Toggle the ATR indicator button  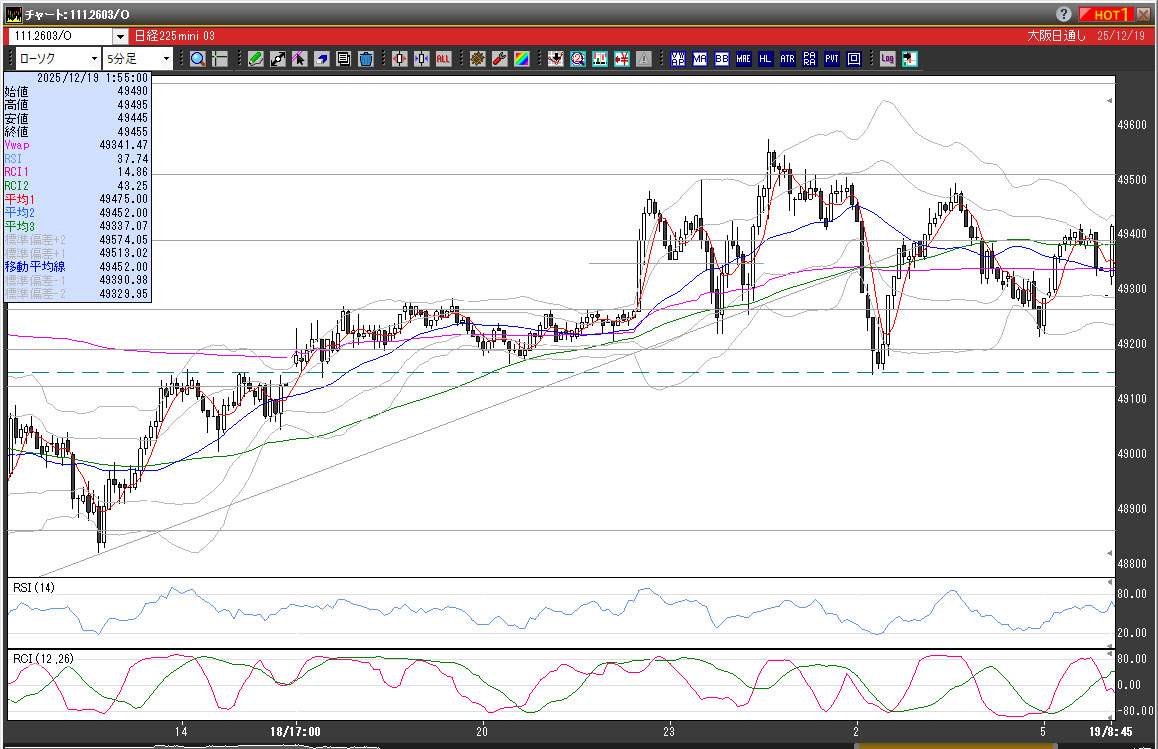[787, 59]
